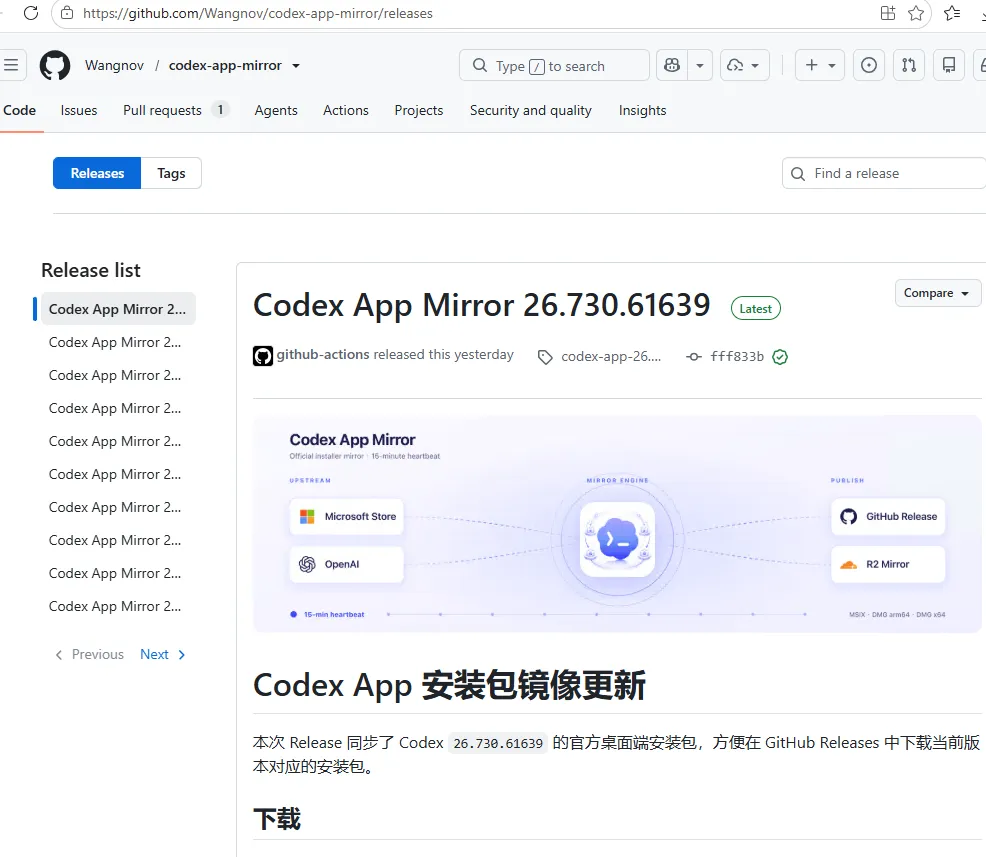Open the Codex App Mirror 26.730.61639 title
This screenshot has width=986, height=857.
481,305
